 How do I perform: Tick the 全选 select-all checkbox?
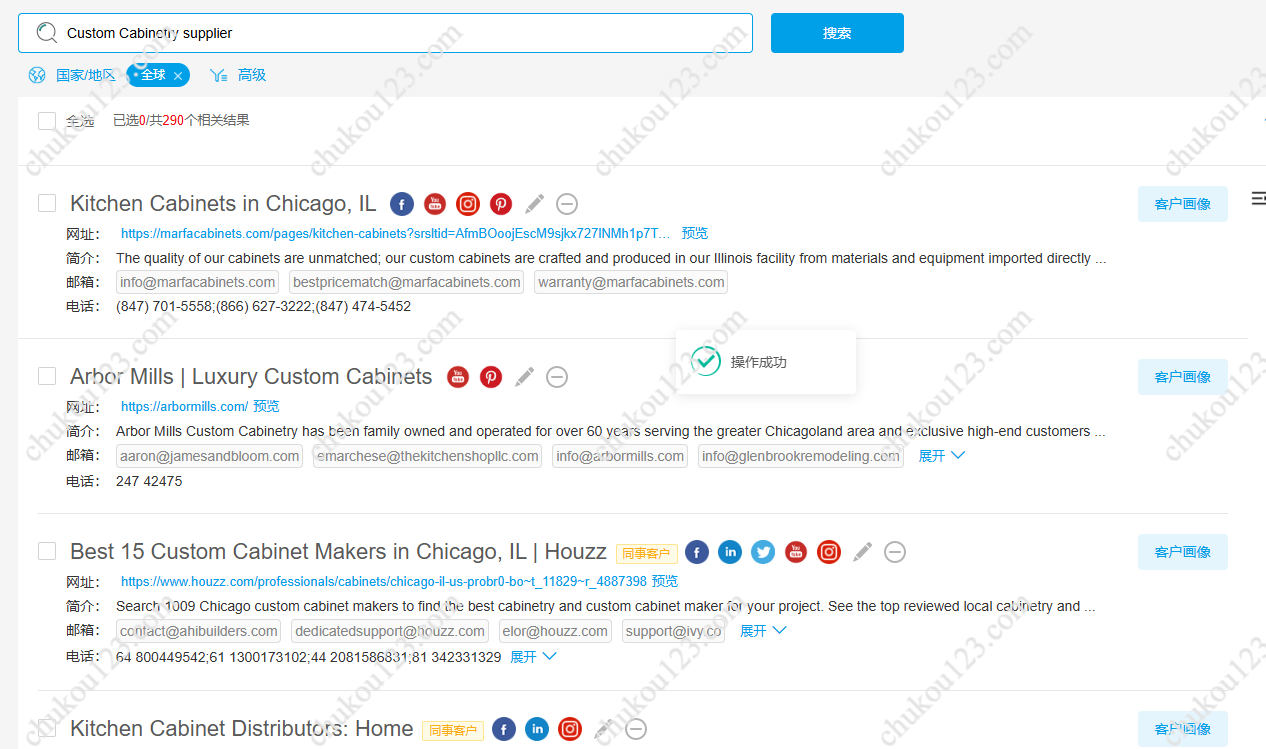(47, 121)
